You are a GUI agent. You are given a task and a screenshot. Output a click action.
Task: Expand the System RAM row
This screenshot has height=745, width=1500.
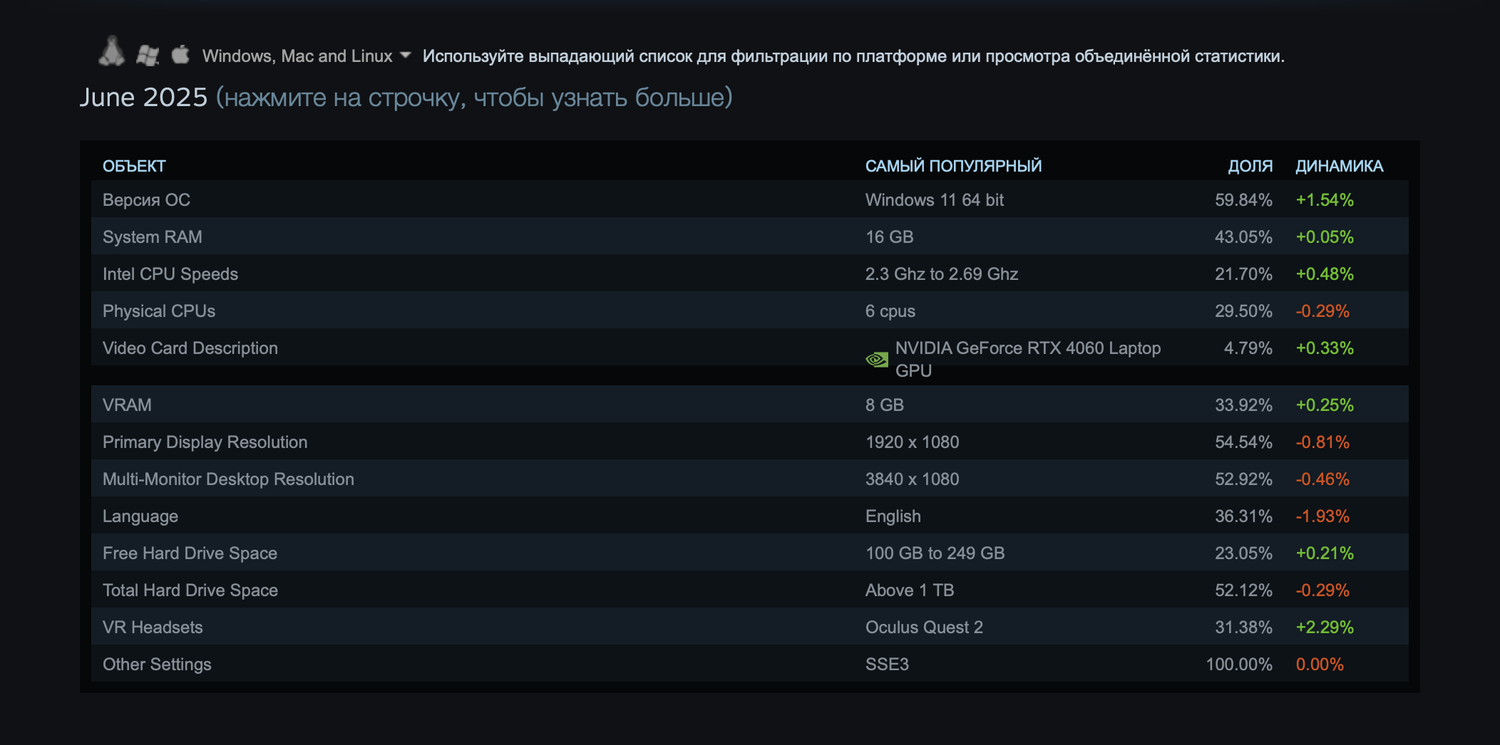152,237
